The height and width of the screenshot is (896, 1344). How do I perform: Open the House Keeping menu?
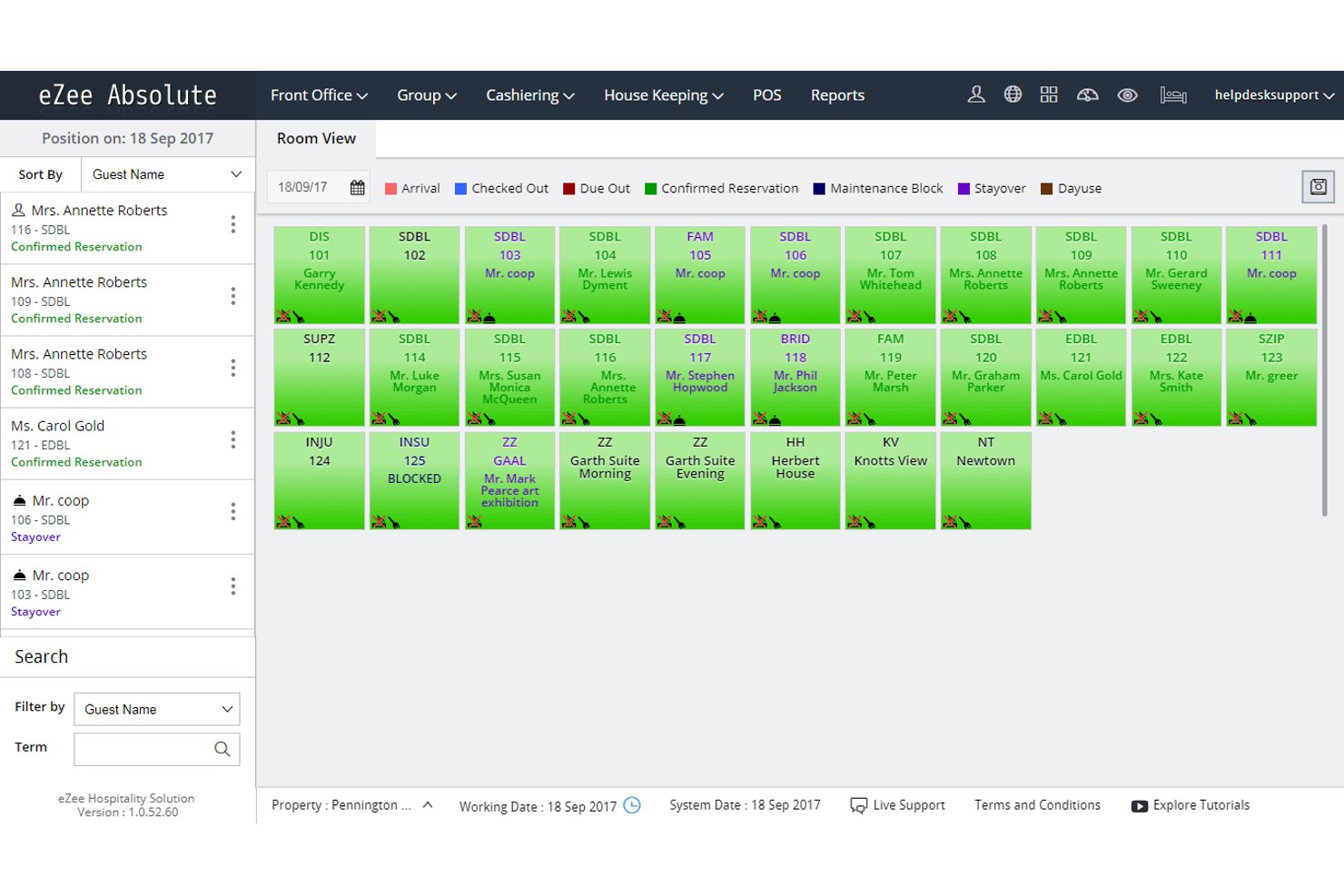pyautogui.click(x=664, y=95)
